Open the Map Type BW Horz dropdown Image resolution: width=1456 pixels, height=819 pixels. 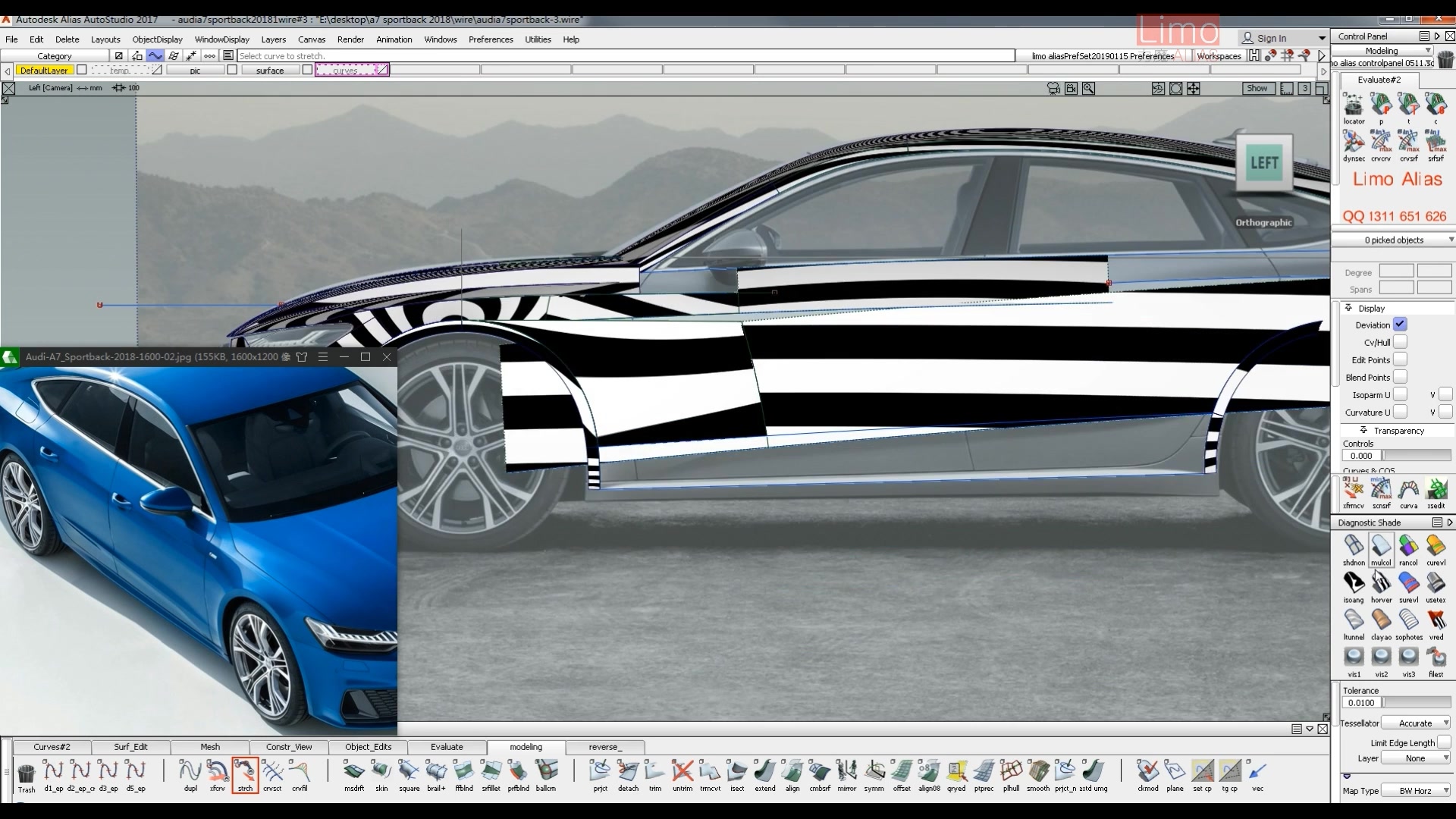pyautogui.click(x=1417, y=790)
